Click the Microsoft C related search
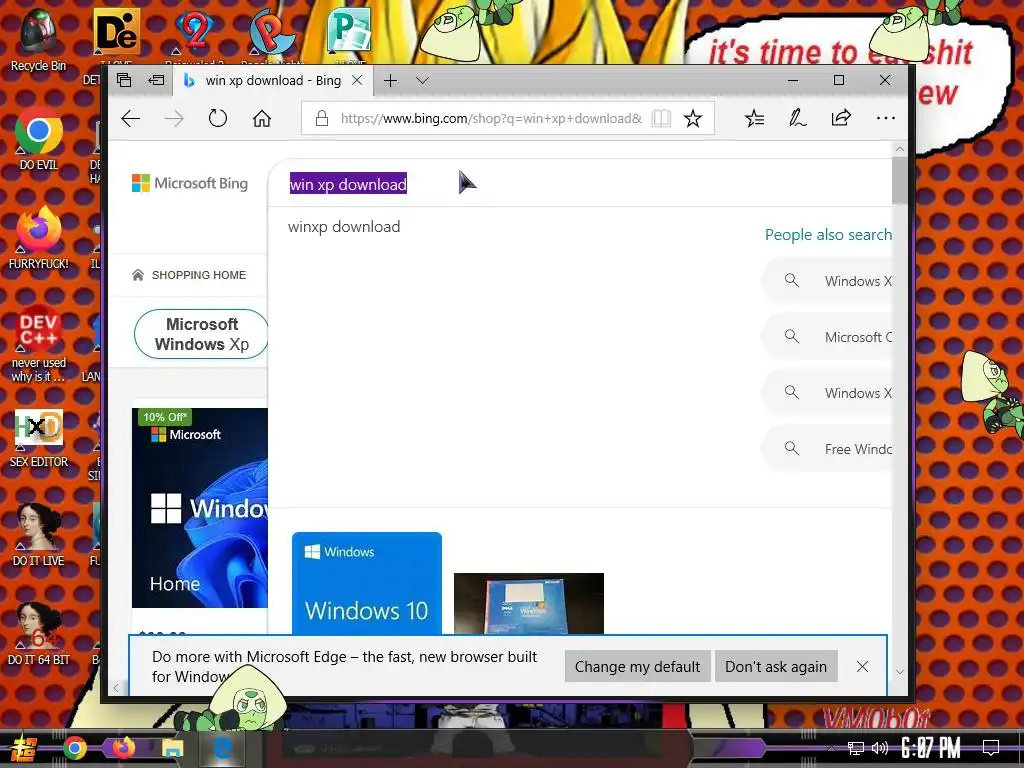Image resolution: width=1024 pixels, height=768 pixels. 827,337
